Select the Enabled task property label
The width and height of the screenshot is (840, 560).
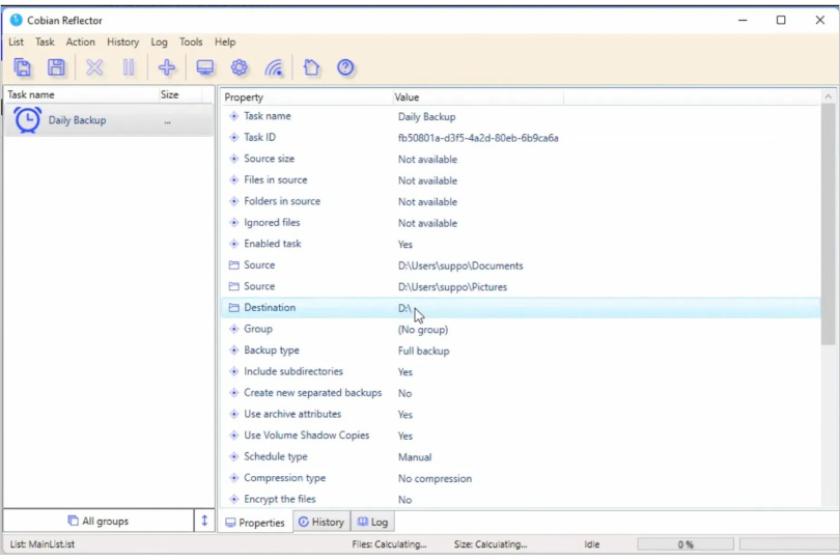point(272,244)
